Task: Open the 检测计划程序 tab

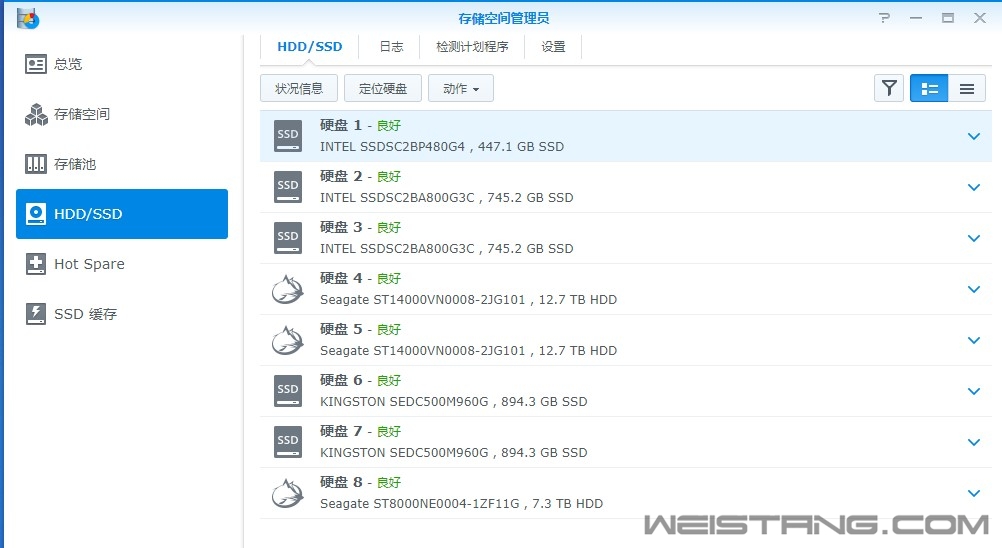Action: coord(472,47)
